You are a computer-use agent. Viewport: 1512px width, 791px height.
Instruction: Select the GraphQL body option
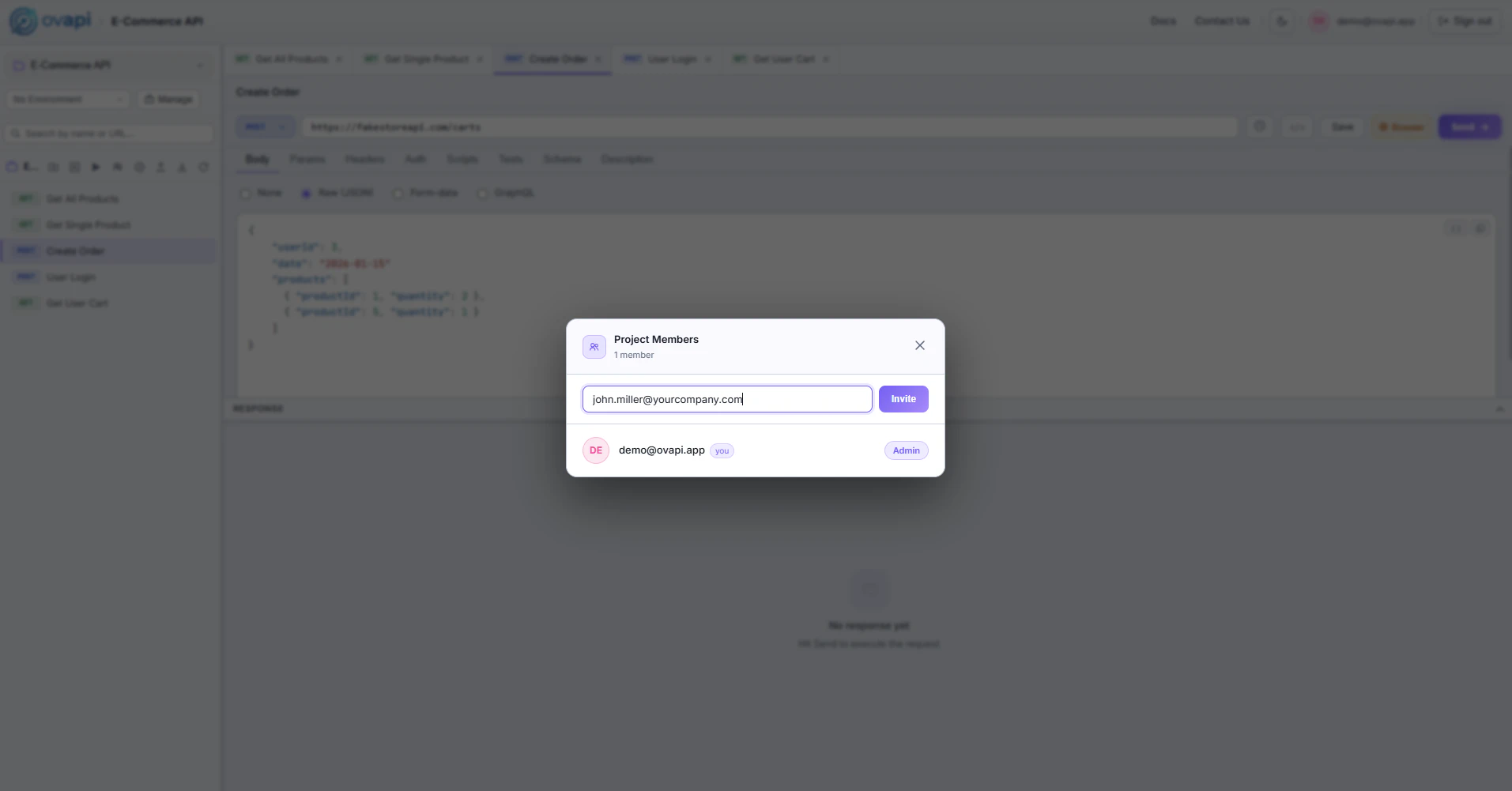[482, 193]
